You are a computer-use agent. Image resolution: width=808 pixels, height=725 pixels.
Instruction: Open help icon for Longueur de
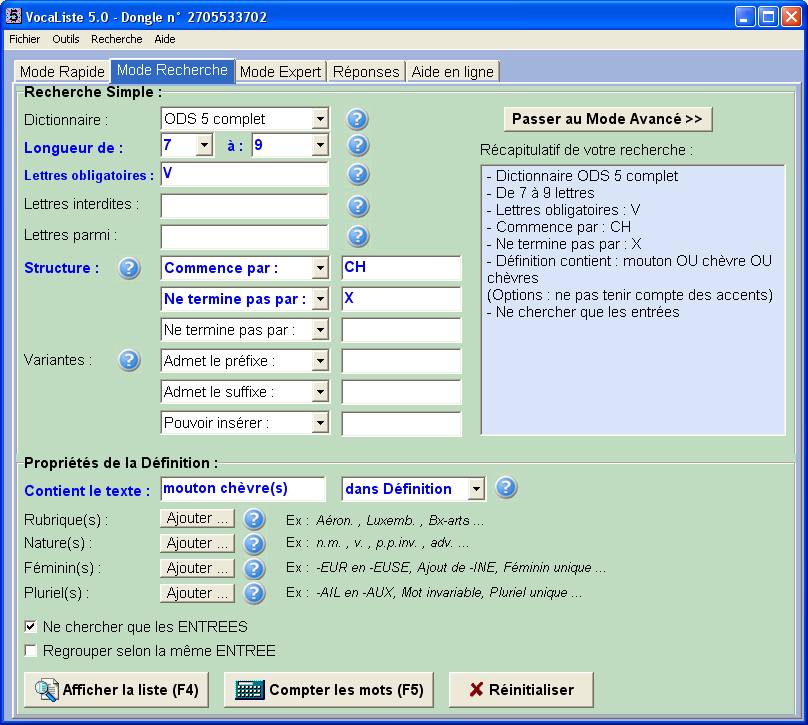pos(358,145)
